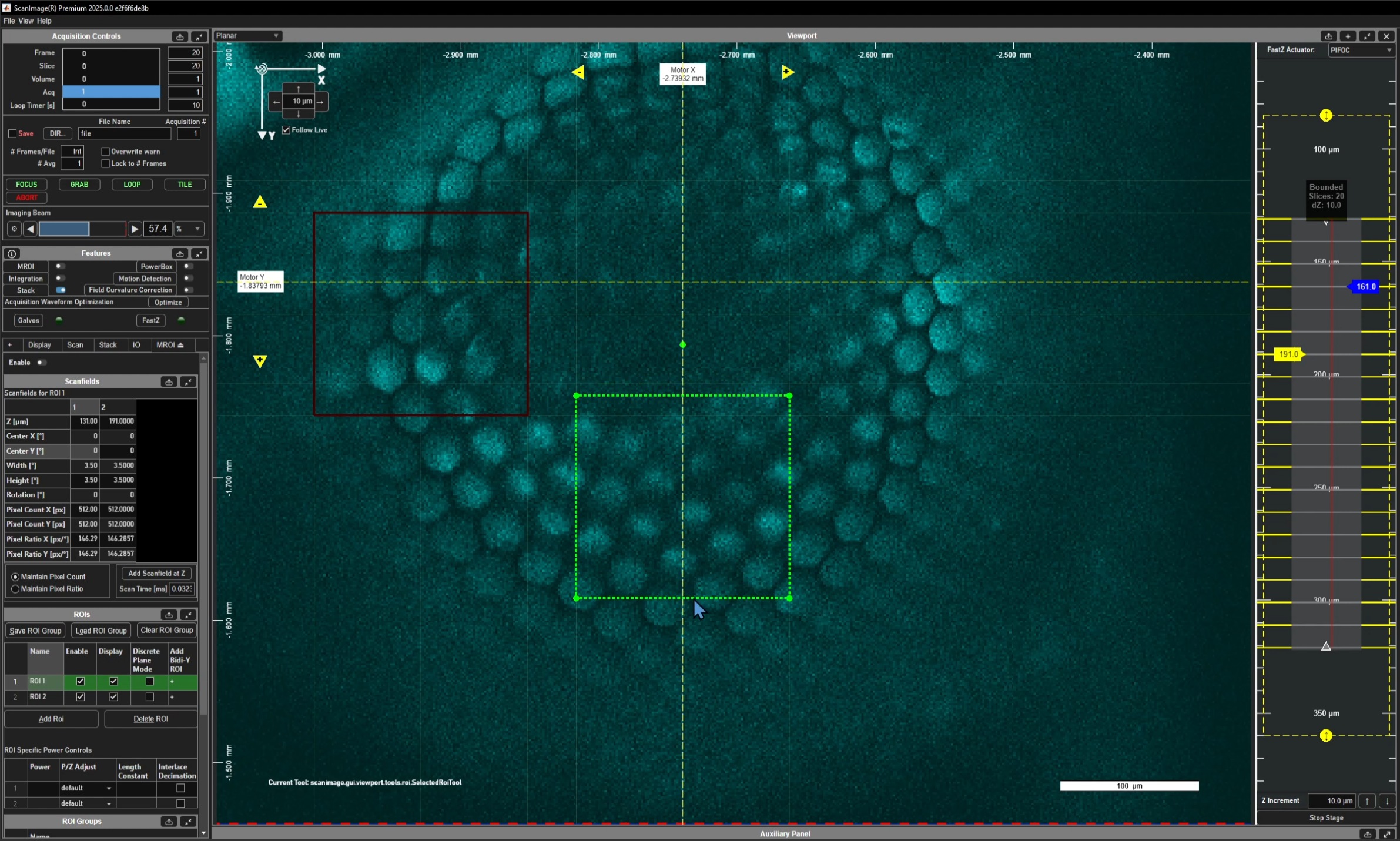
Task: Enable the Save checkbox
Action: (12, 134)
